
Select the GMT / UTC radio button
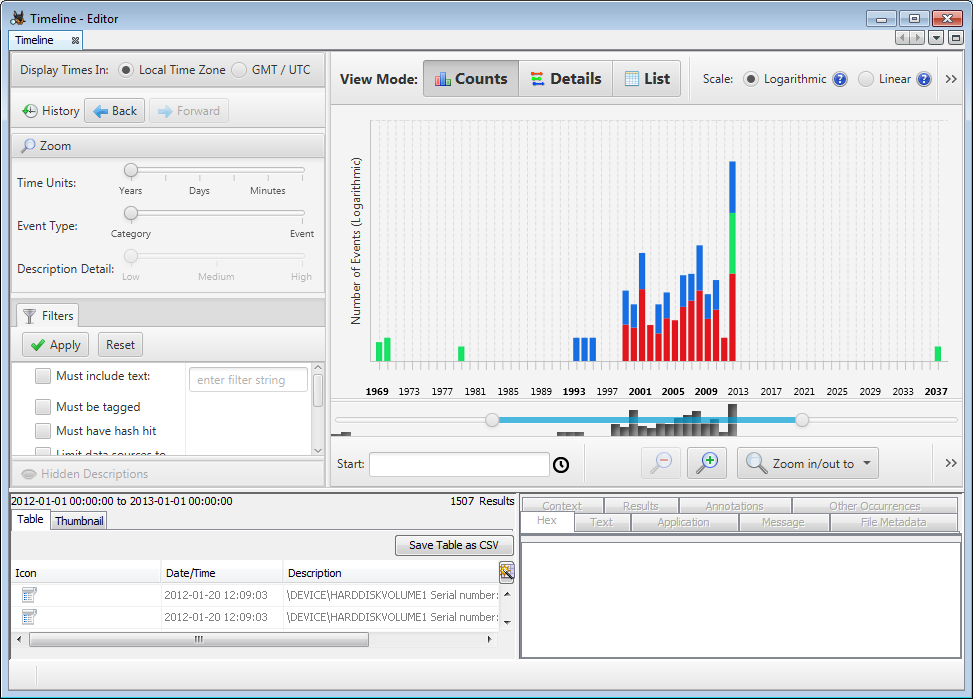coord(239,70)
